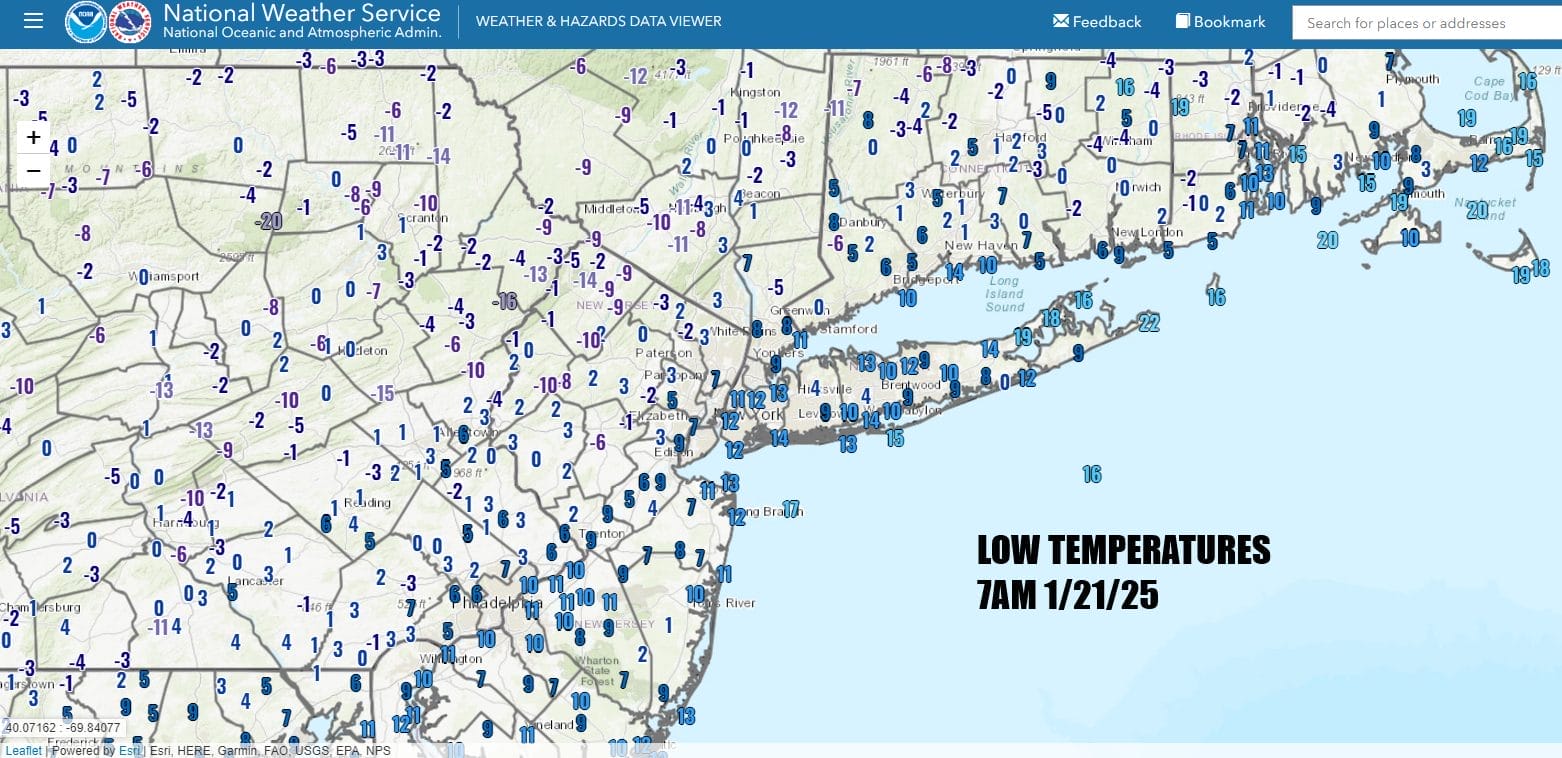Click the 17 marker near Long Branch
1562x758 pixels.
click(x=791, y=509)
